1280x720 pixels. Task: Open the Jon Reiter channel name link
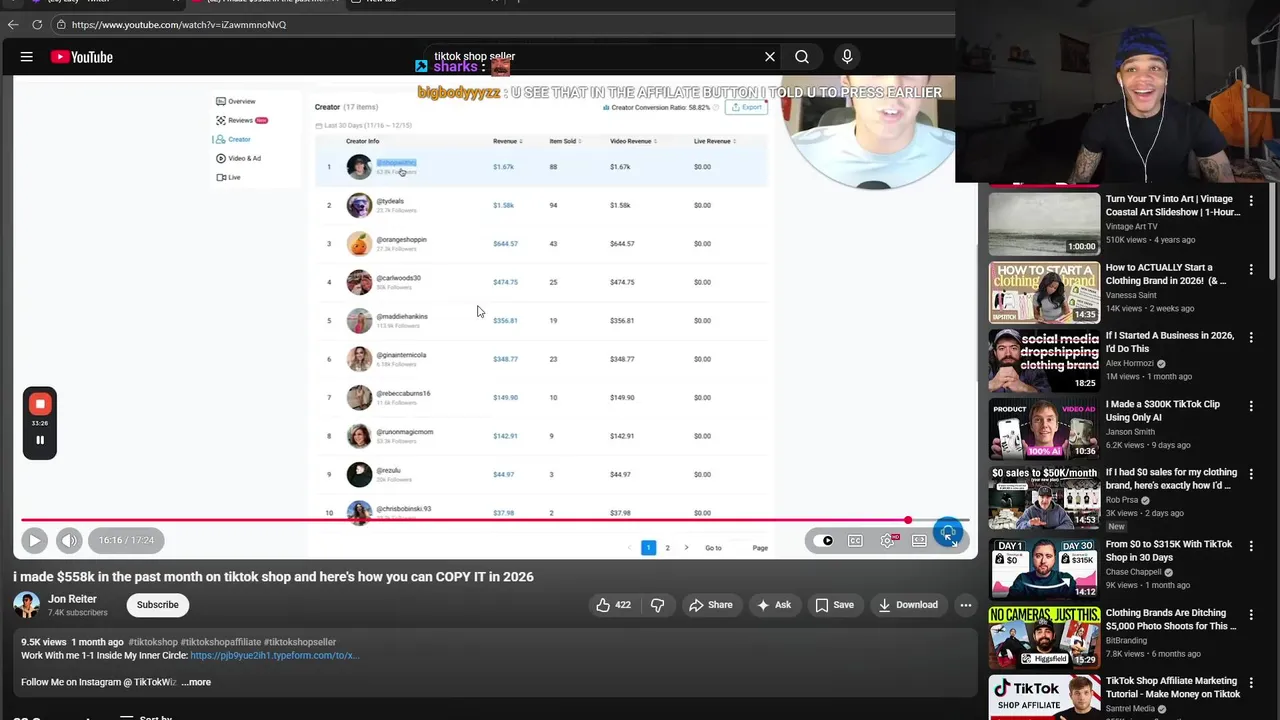(x=72, y=599)
